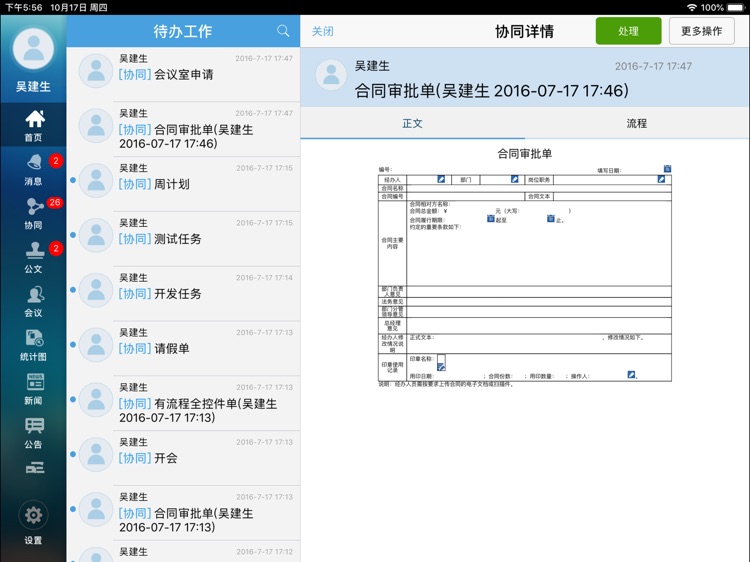The width and height of the screenshot is (750, 562).
Task: Tap the 合同审批单 form thumbnail title
Action: [525, 154]
